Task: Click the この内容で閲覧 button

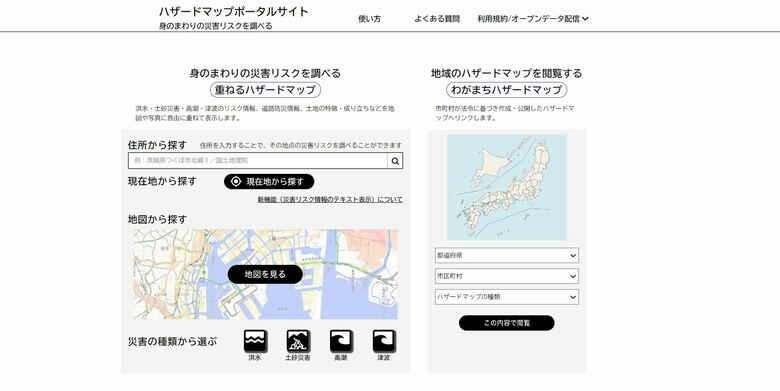Action: [x=506, y=323]
